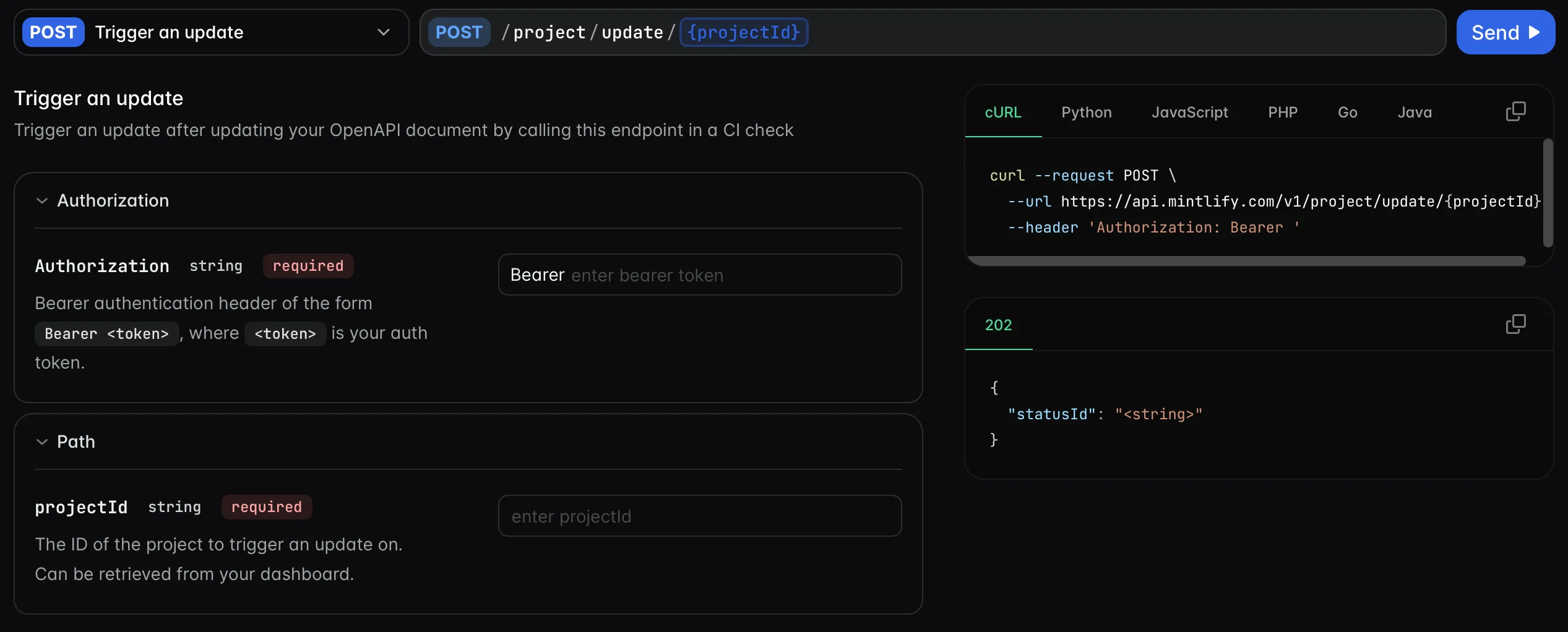Click the required badge beside projectId
Image resolution: width=1568 pixels, height=632 pixels.
tap(267, 507)
